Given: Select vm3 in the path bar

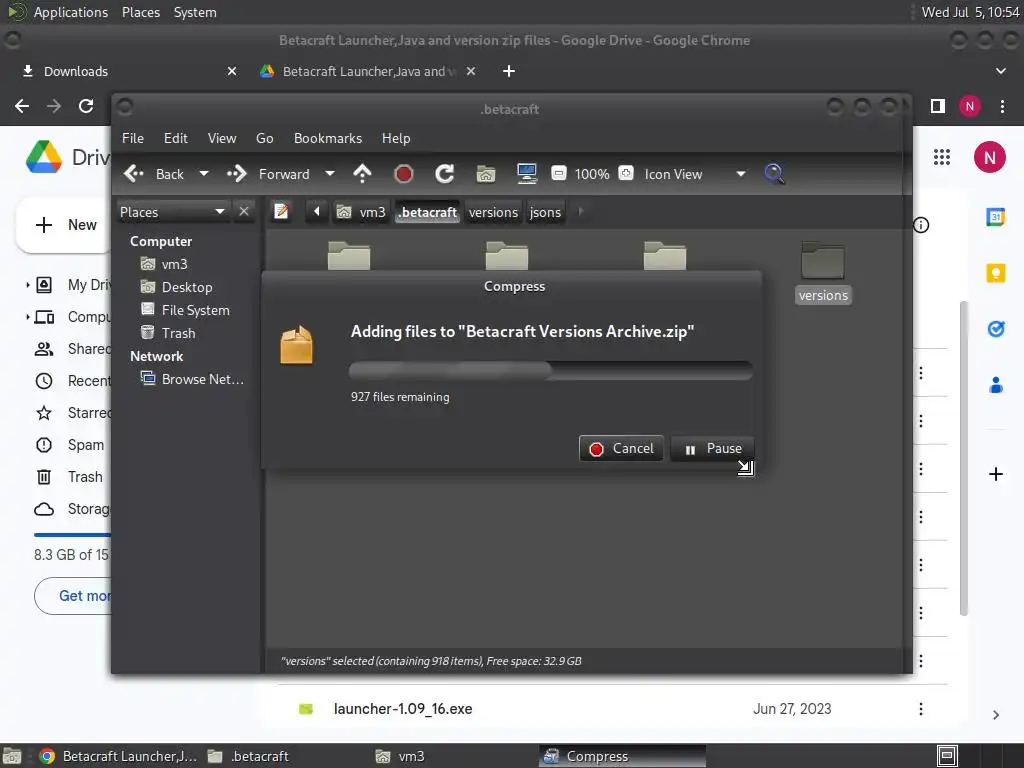Looking at the screenshot, I should click(361, 212).
